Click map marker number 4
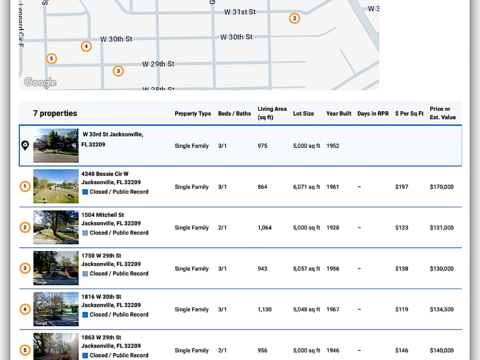The height and width of the screenshot is (360, 480). pos(86,46)
